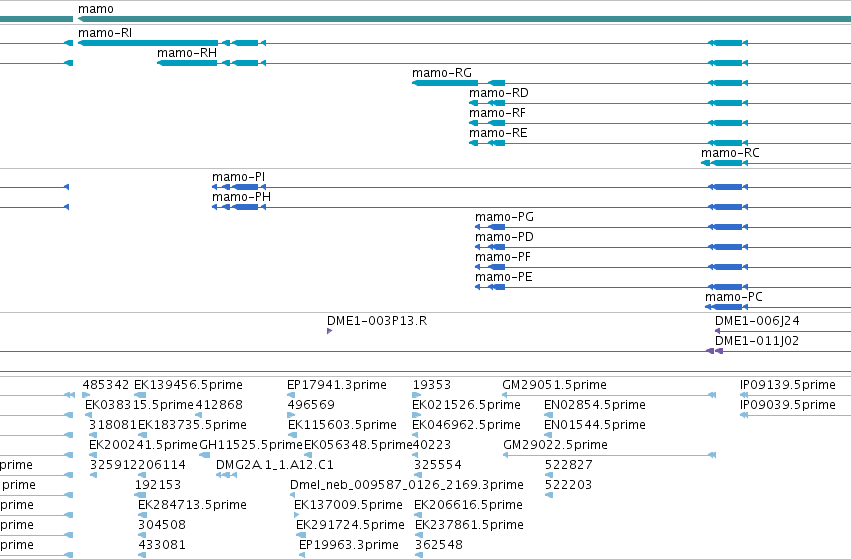This screenshot has width=851, height=560.
Task: Select the mamo-PE protein label
Action: pyautogui.click(x=504, y=278)
